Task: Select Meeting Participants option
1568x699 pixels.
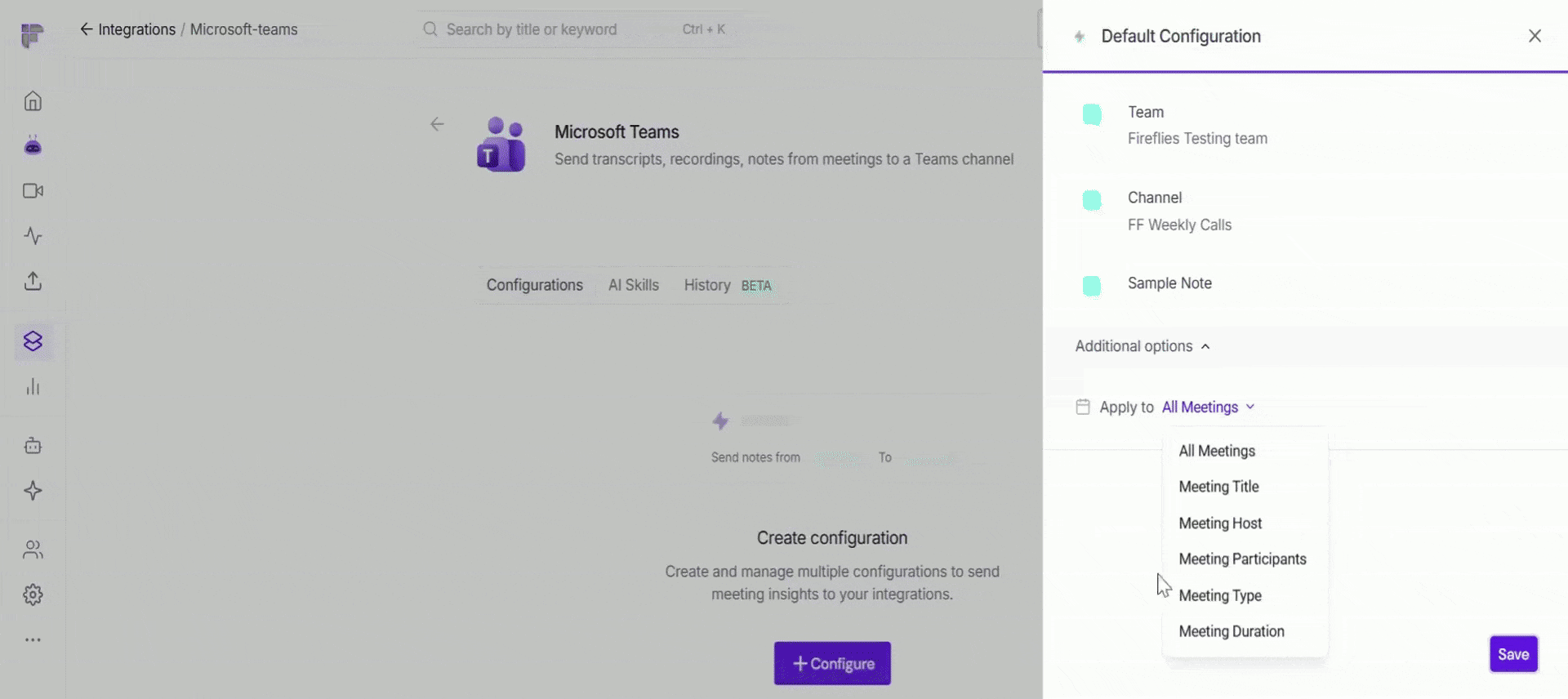Action: click(x=1242, y=559)
